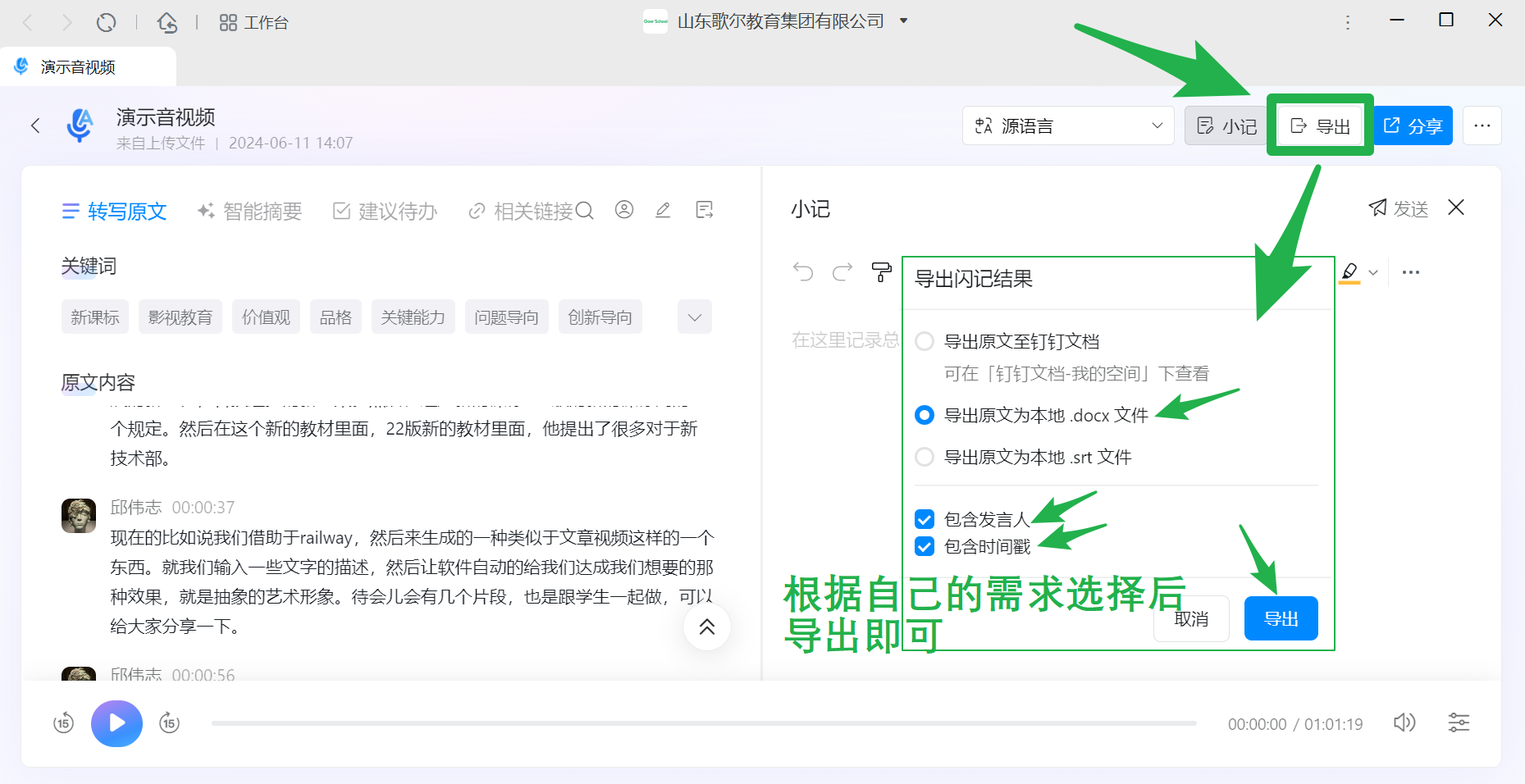Skip forward 15 seconds
Viewport: 1525px width, 784px height.
click(169, 723)
